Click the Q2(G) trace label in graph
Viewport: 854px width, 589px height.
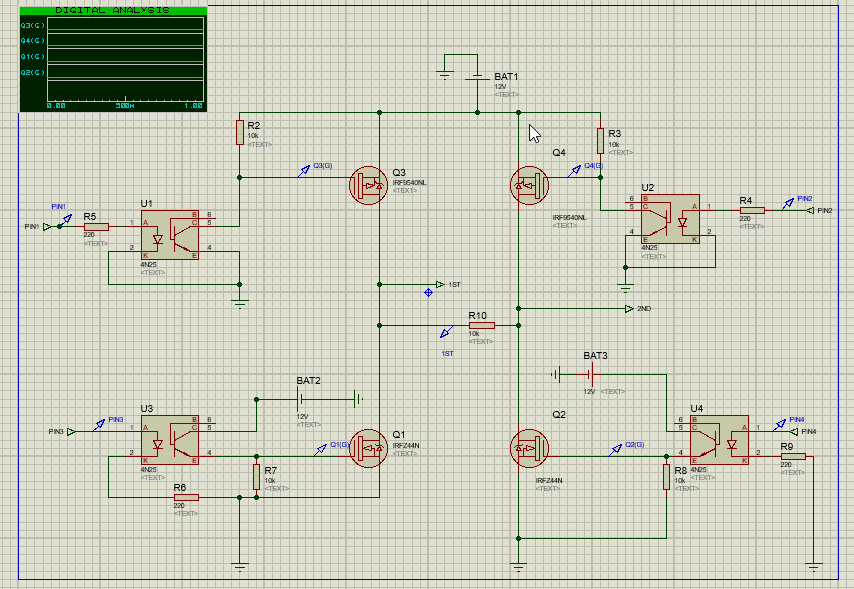pyautogui.click(x=33, y=72)
